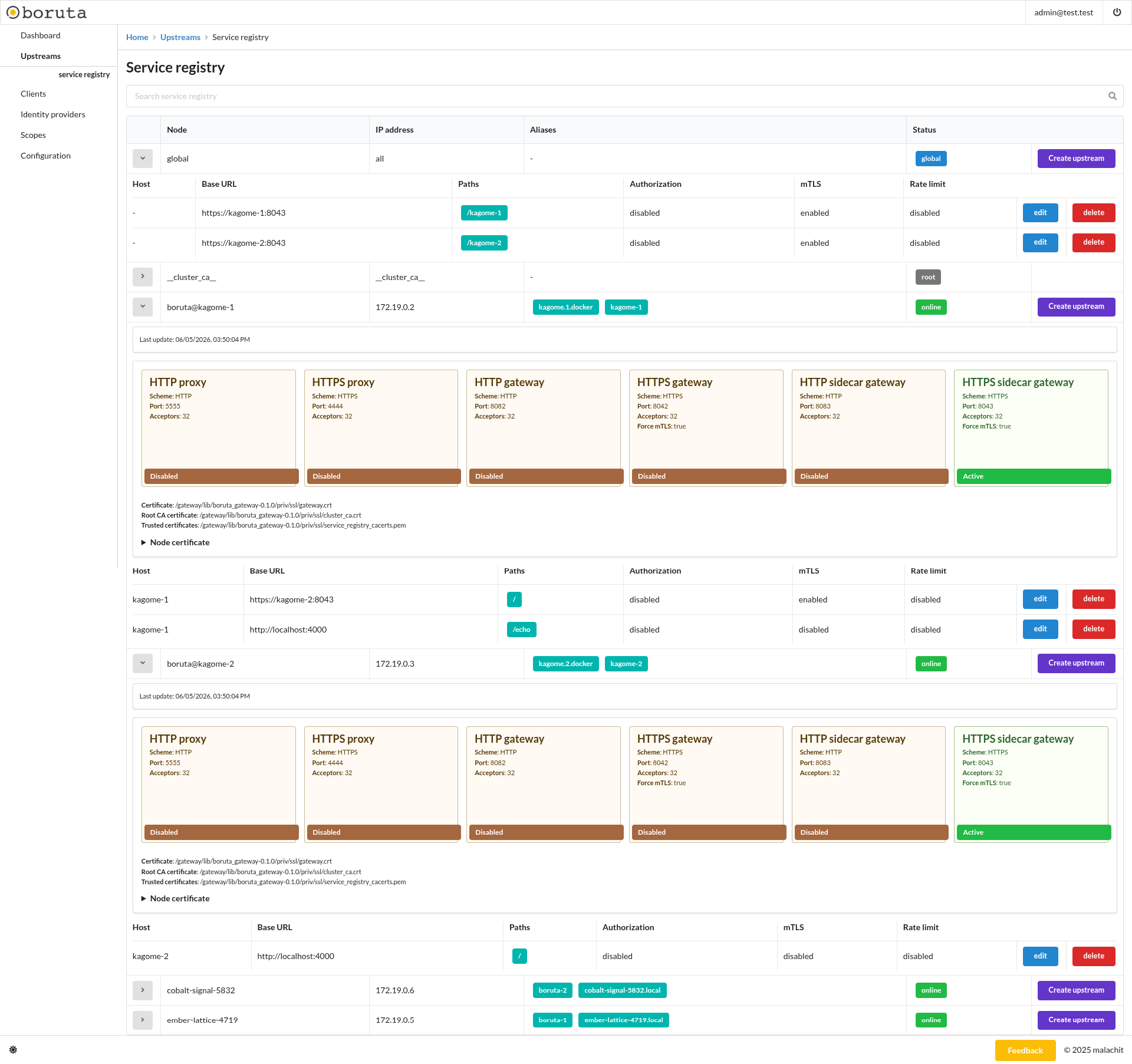
Task: Collapse the global node row
Action: [x=143, y=159]
